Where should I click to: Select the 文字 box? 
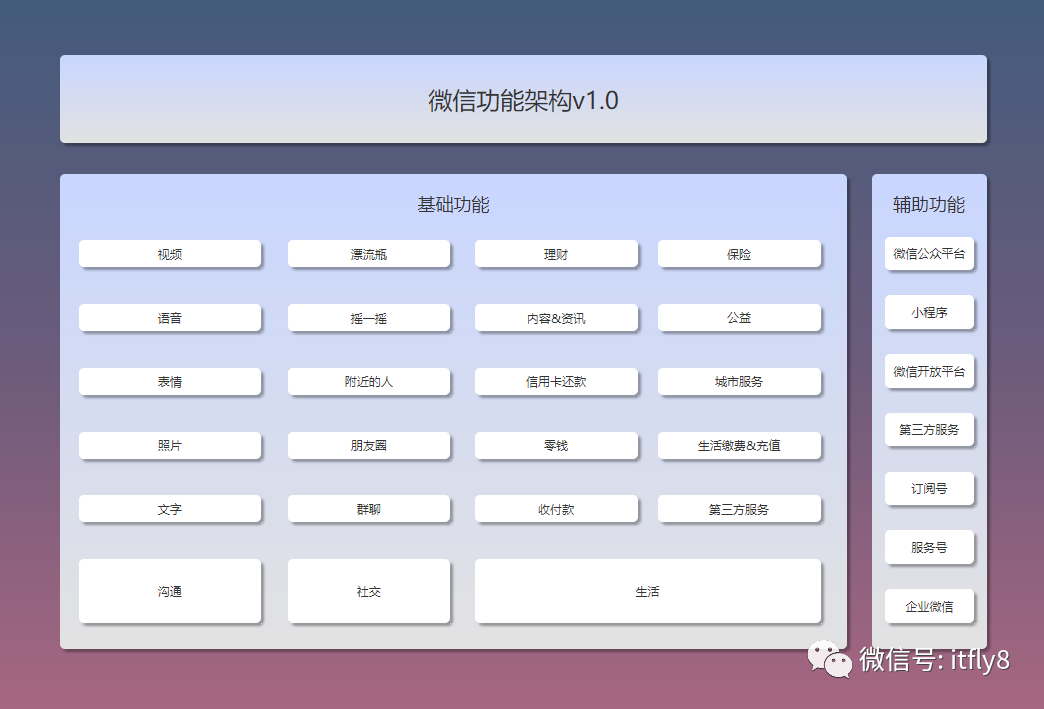[x=170, y=509]
